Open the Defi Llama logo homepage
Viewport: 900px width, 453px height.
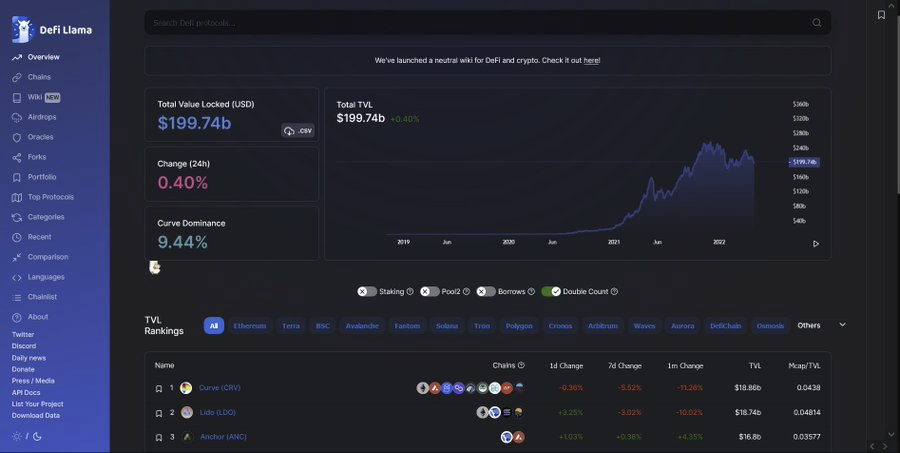click(52, 29)
